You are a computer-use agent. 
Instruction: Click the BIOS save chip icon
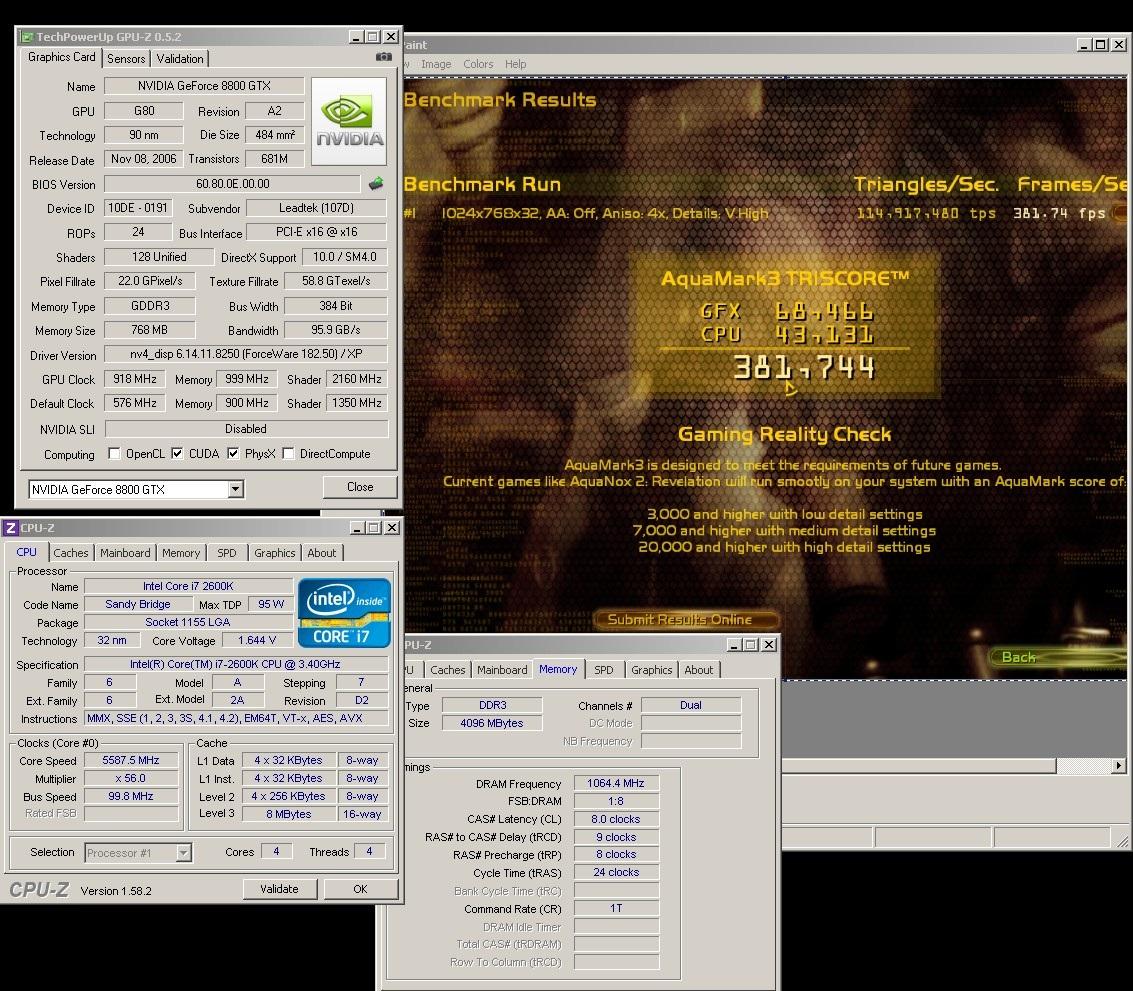(x=376, y=184)
